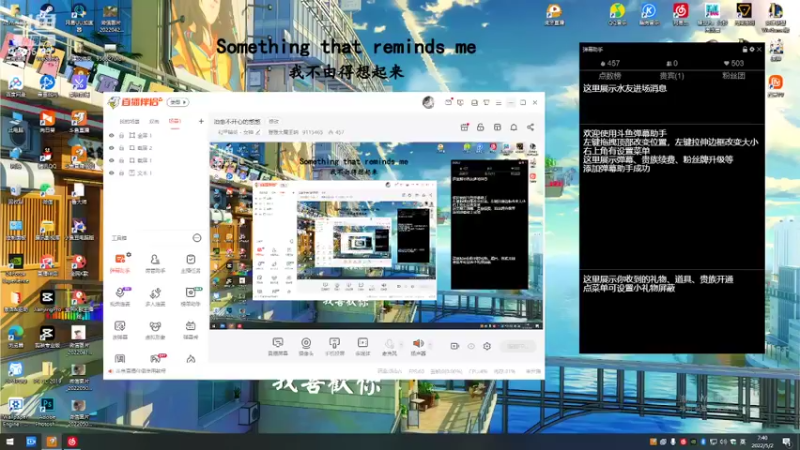Toggle lock on source '截屏 1'

pos(121,160)
